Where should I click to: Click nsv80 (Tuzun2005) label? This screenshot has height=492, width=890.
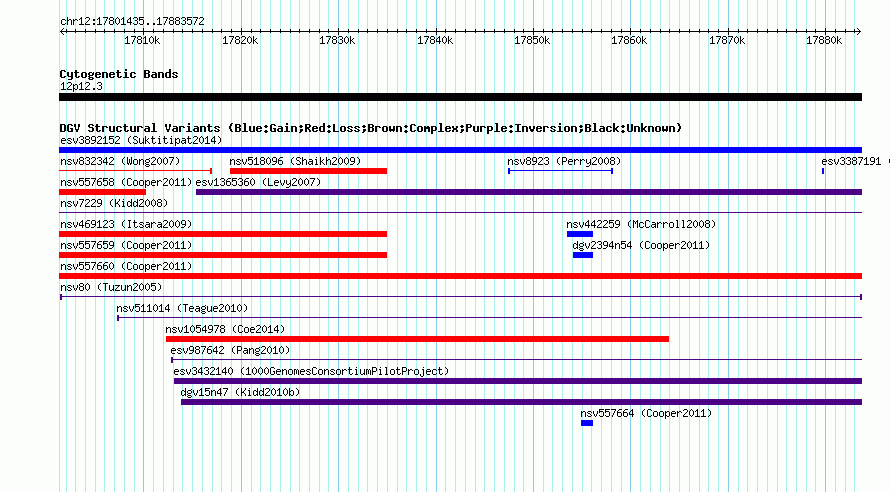pyautogui.click(x=111, y=287)
